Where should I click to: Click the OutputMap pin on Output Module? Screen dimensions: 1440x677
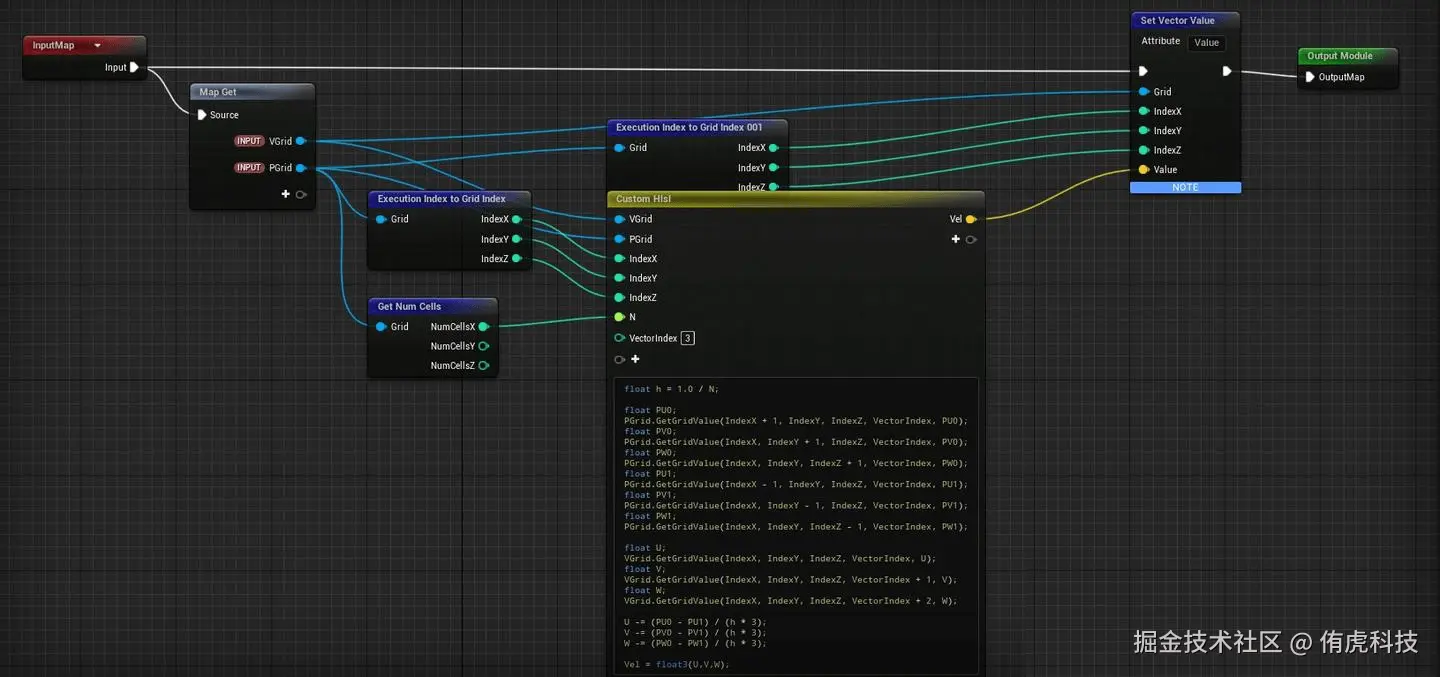pyautogui.click(x=1310, y=77)
